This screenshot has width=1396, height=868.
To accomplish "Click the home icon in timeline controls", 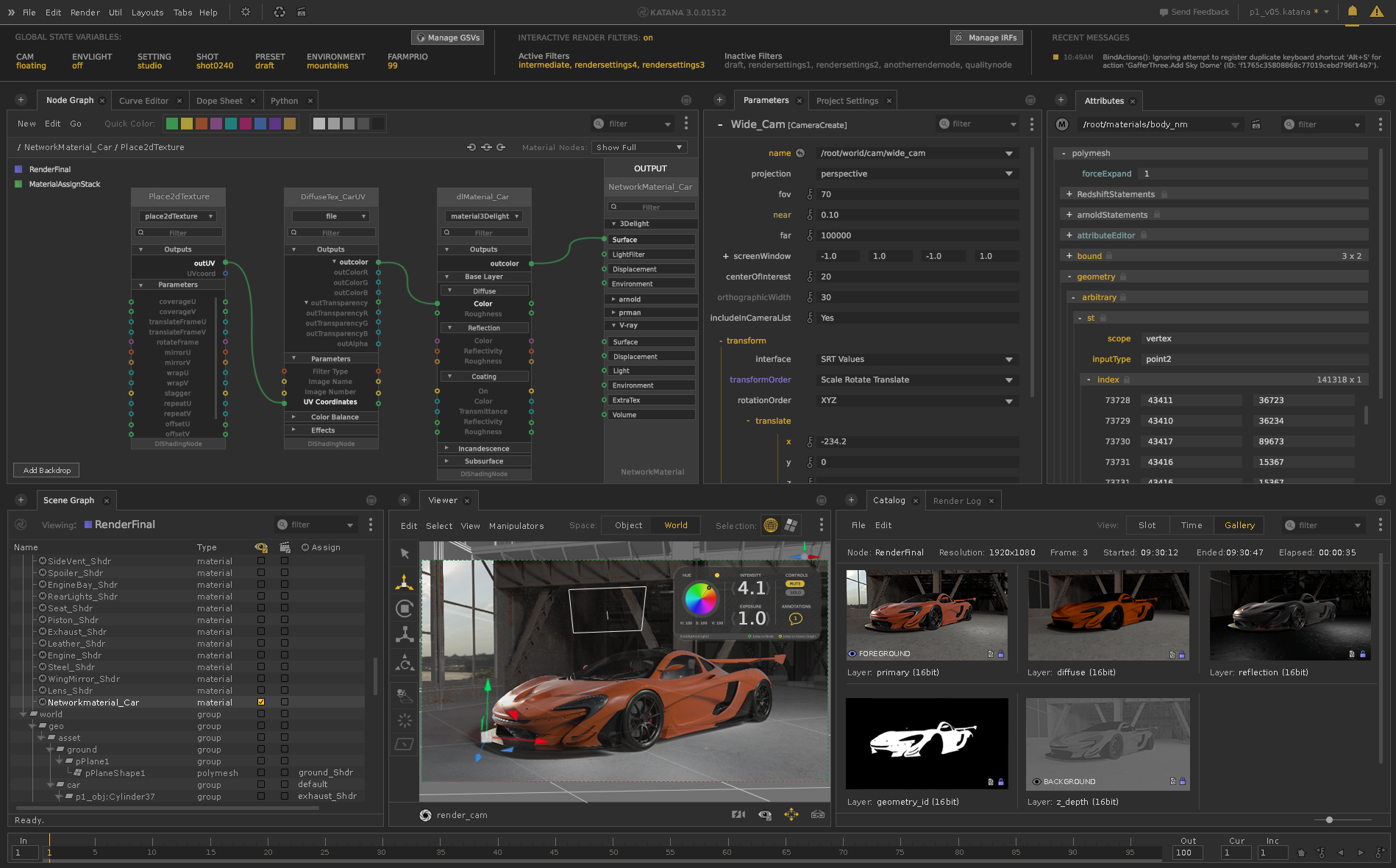I will [x=1301, y=853].
